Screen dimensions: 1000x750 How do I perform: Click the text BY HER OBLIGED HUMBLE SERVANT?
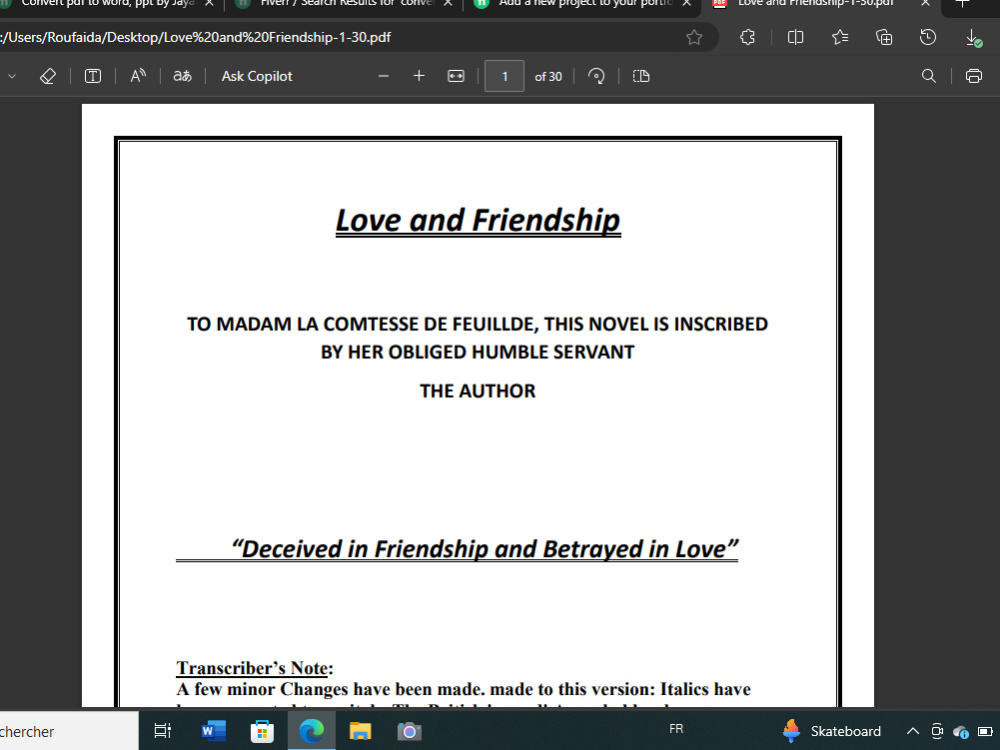tap(478, 352)
